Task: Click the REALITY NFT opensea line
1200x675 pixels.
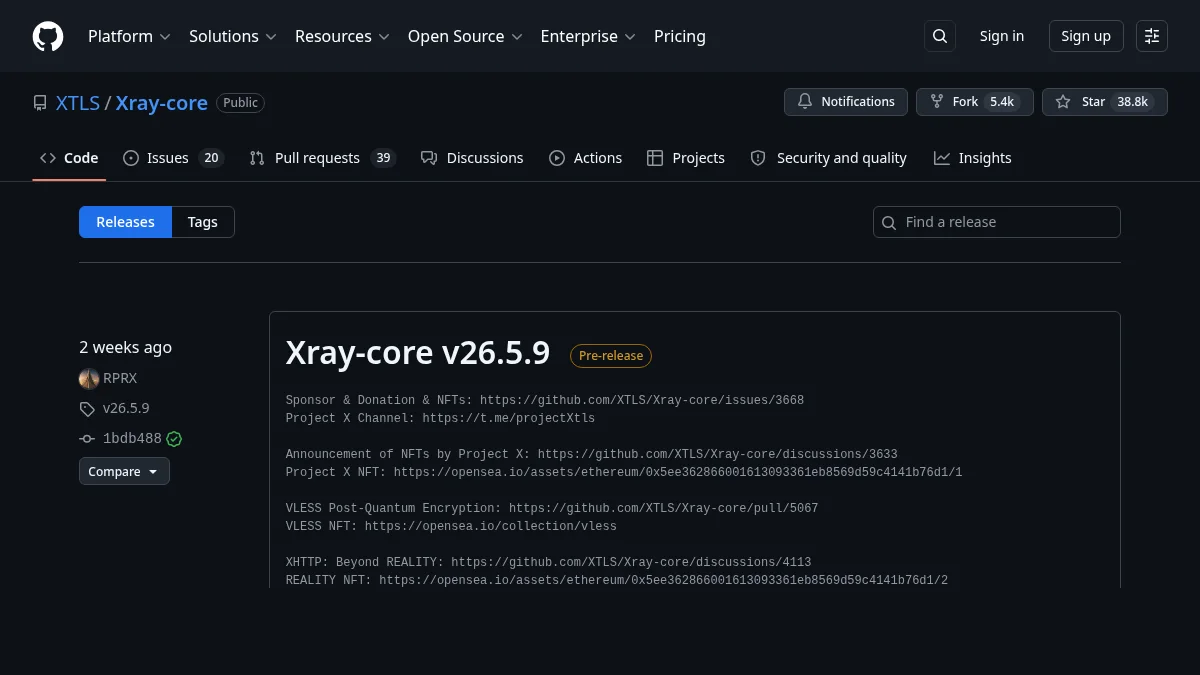Action: (617, 580)
